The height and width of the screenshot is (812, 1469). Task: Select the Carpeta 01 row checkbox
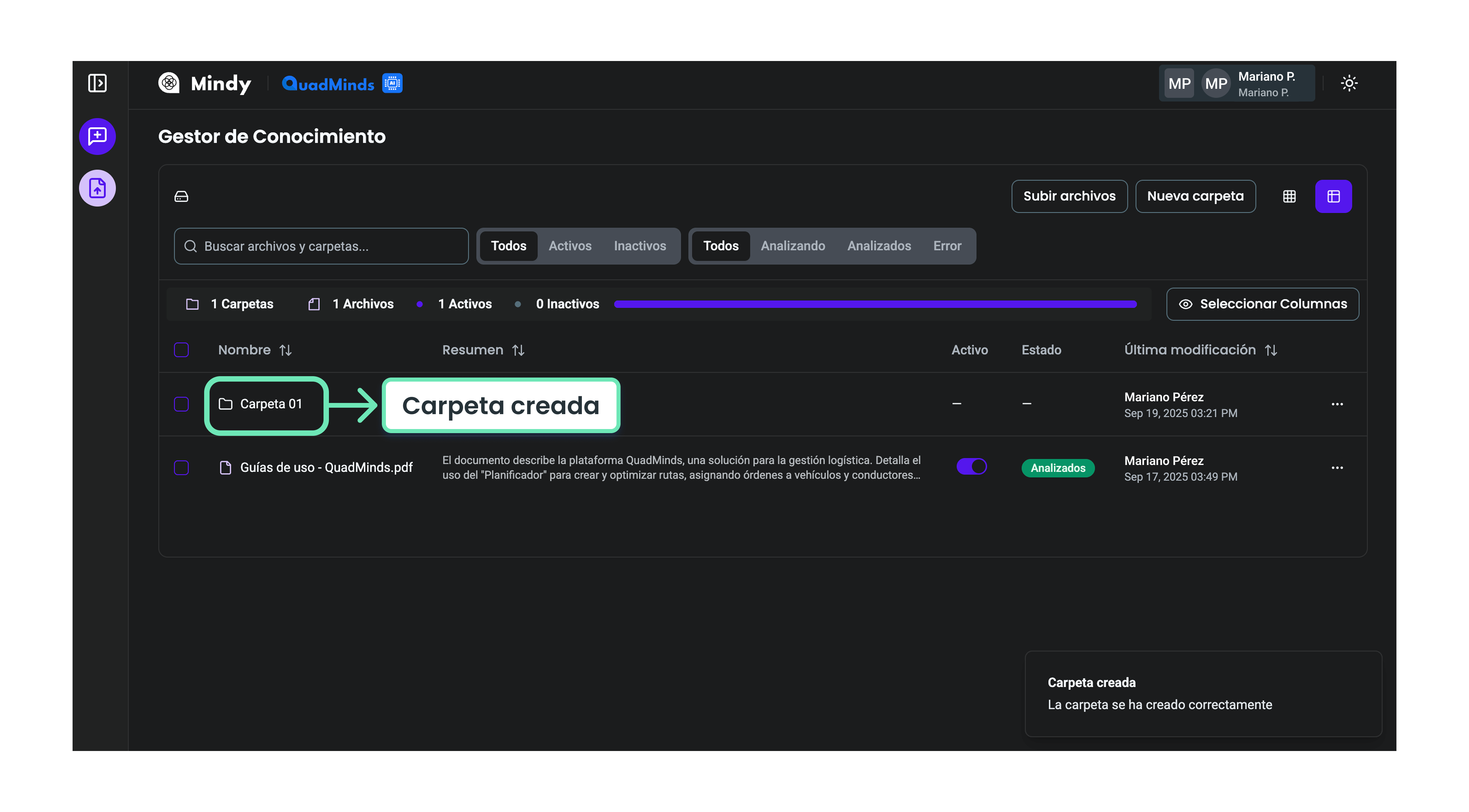pyautogui.click(x=181, y=404)
